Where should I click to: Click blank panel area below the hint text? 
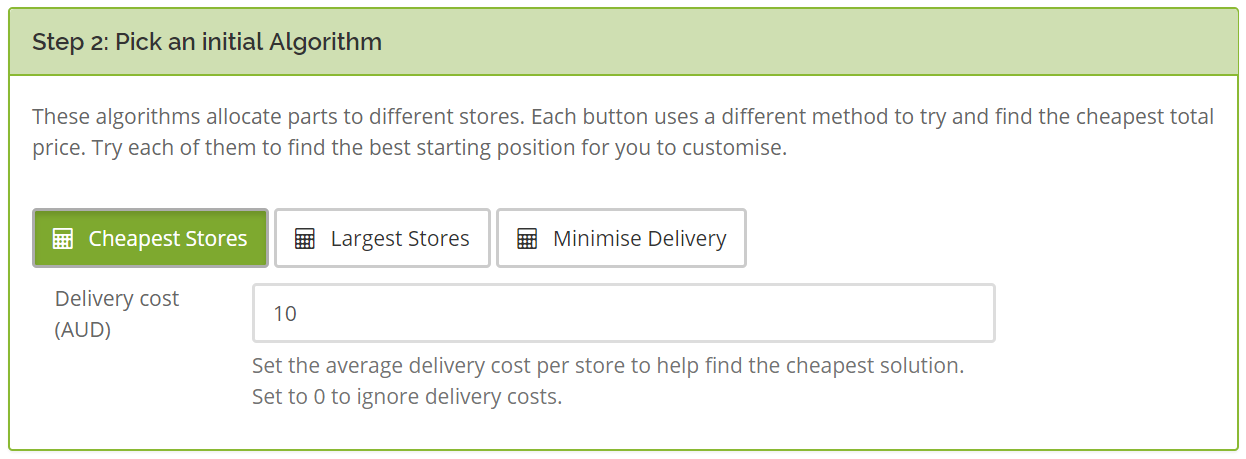tap(620, 430)
